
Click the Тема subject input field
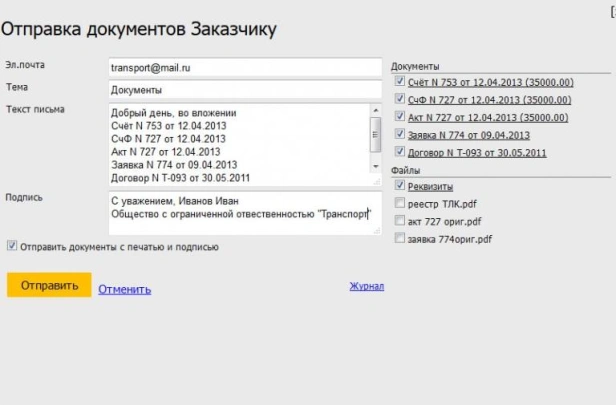245,90
